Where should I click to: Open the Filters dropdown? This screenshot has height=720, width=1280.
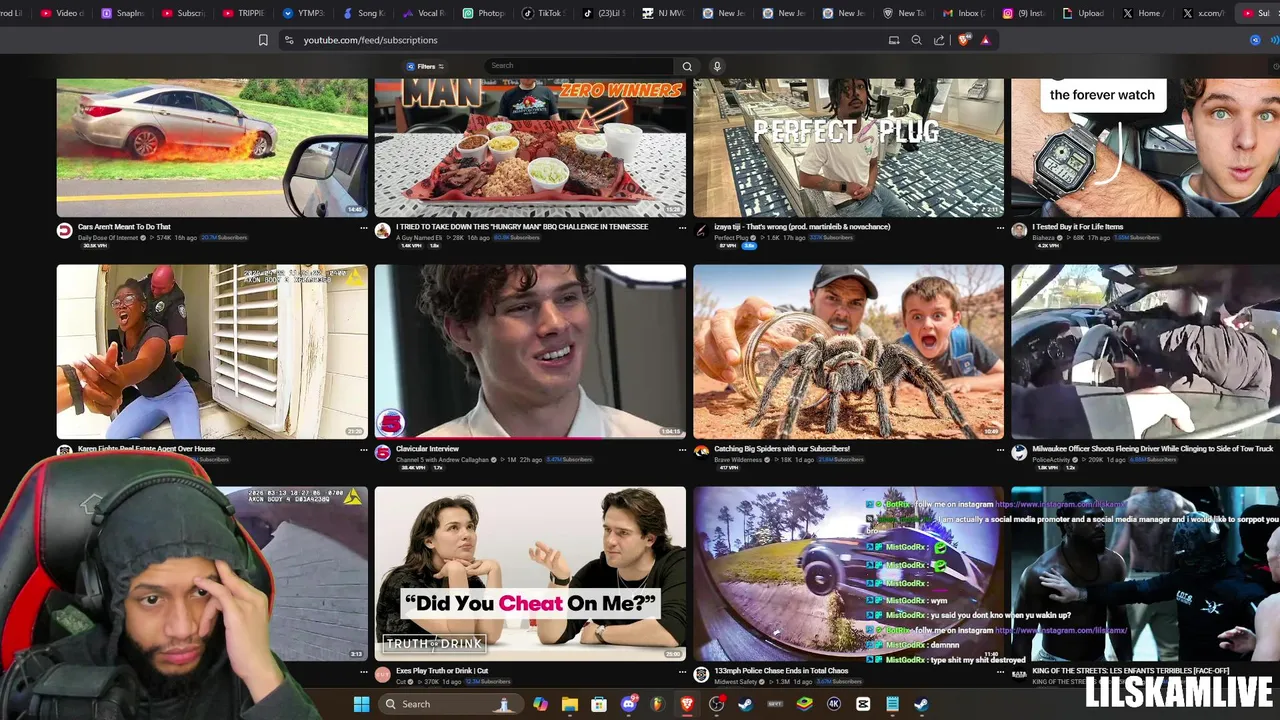click(425, 66)
